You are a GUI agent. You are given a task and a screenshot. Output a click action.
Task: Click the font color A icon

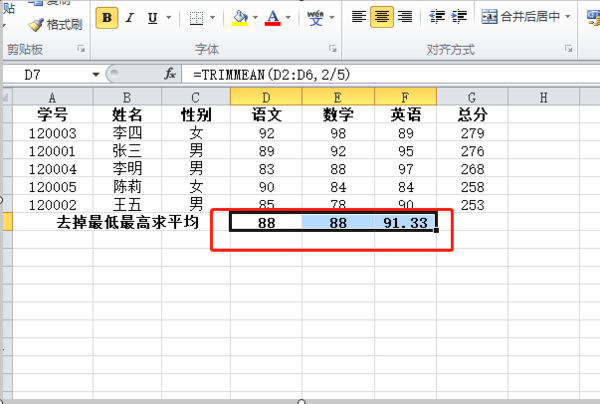point(273,18)
